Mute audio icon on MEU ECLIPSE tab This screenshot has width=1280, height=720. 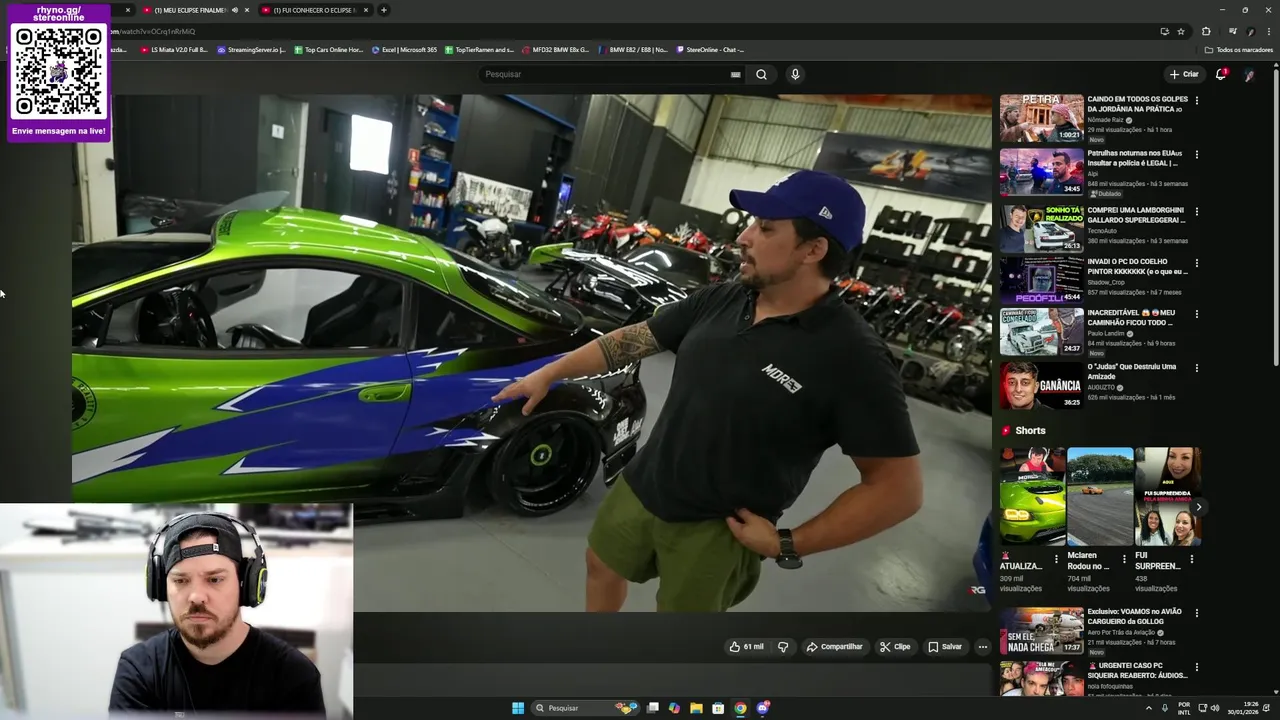click(235, 10)
